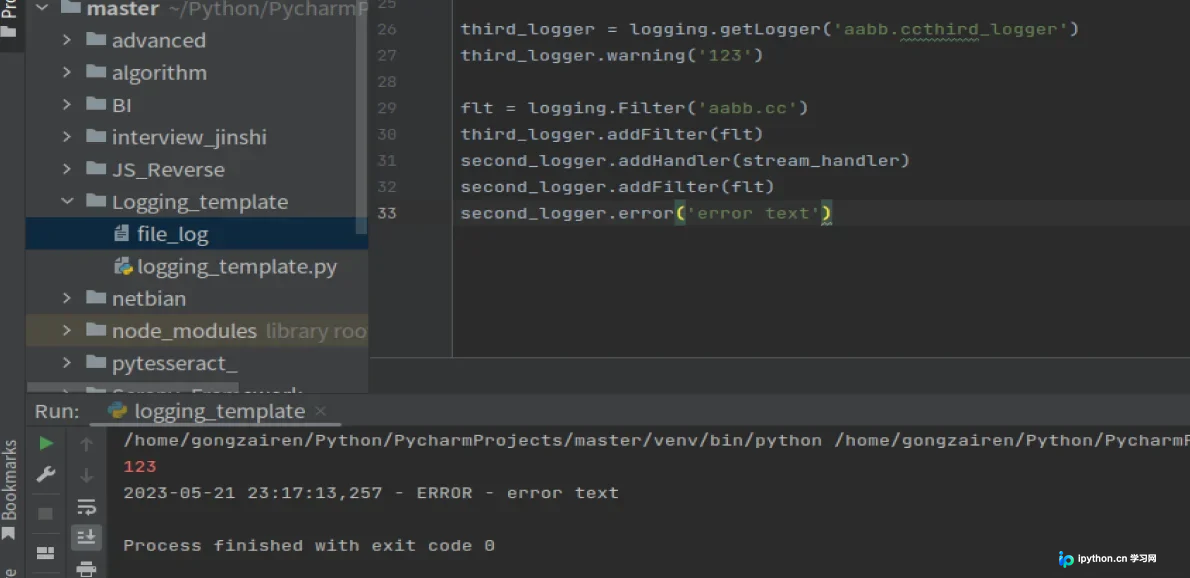Click the down stack trace arrow
The width and height of the screenshot is (1190, 578).
pyautogui.click(x=87, y=476)
